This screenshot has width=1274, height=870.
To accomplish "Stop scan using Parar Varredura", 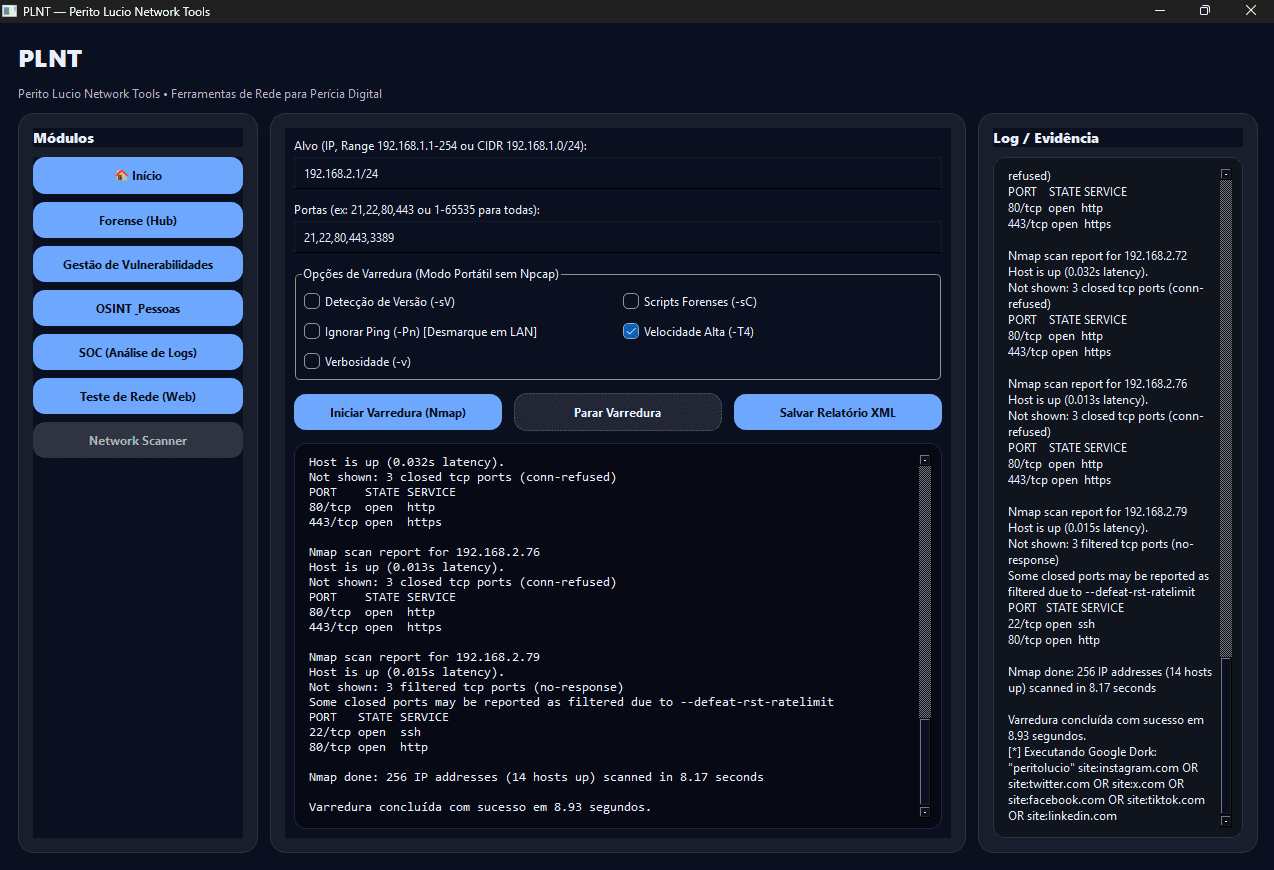I will pos(617,412).
